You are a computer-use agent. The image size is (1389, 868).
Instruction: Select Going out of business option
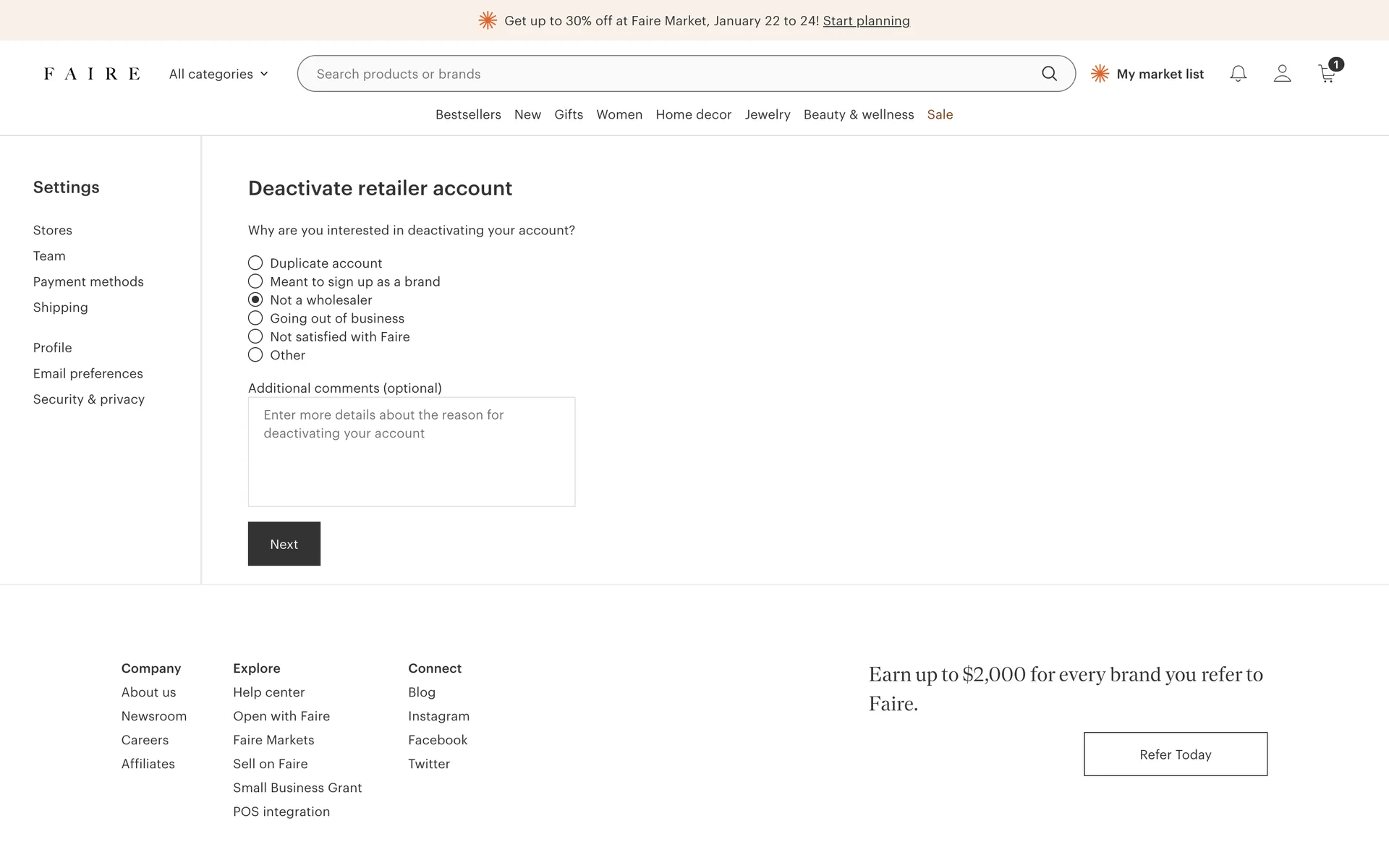[x=255, y=318]
